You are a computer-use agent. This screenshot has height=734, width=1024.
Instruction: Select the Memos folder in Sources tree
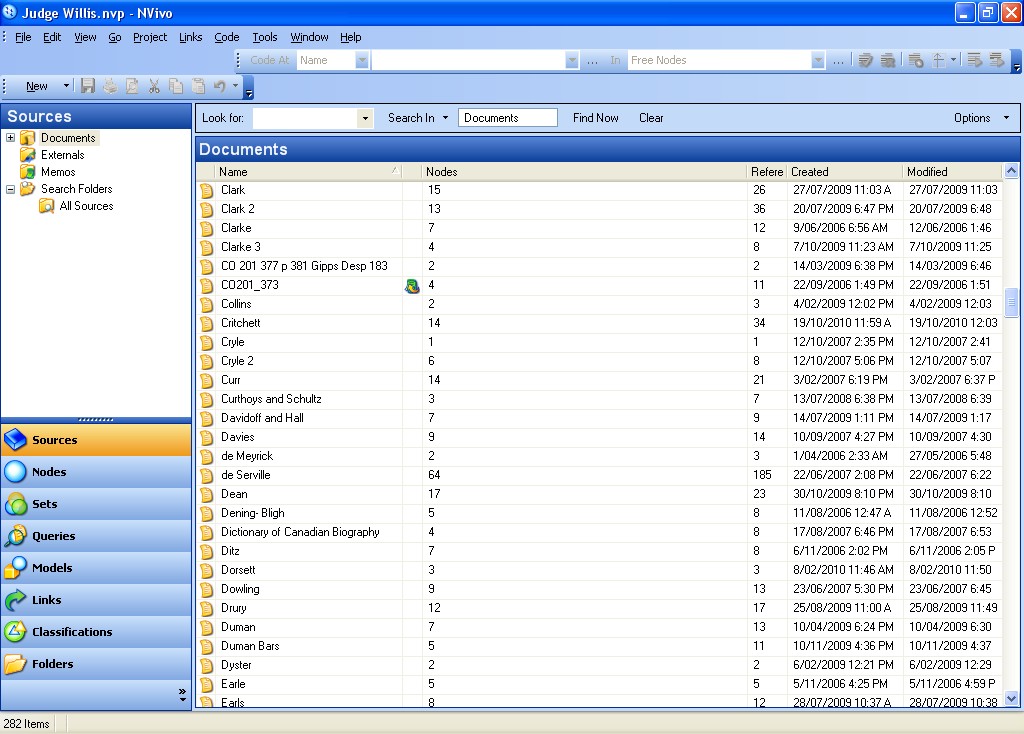click(58, 172)
